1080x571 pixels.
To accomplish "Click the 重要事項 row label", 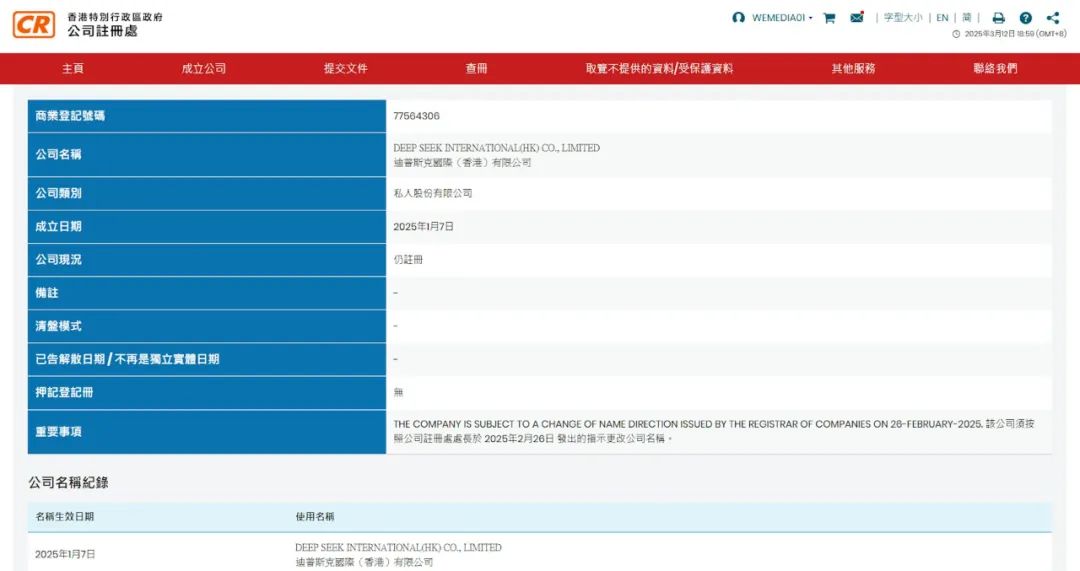I will (x=59, y=431).
